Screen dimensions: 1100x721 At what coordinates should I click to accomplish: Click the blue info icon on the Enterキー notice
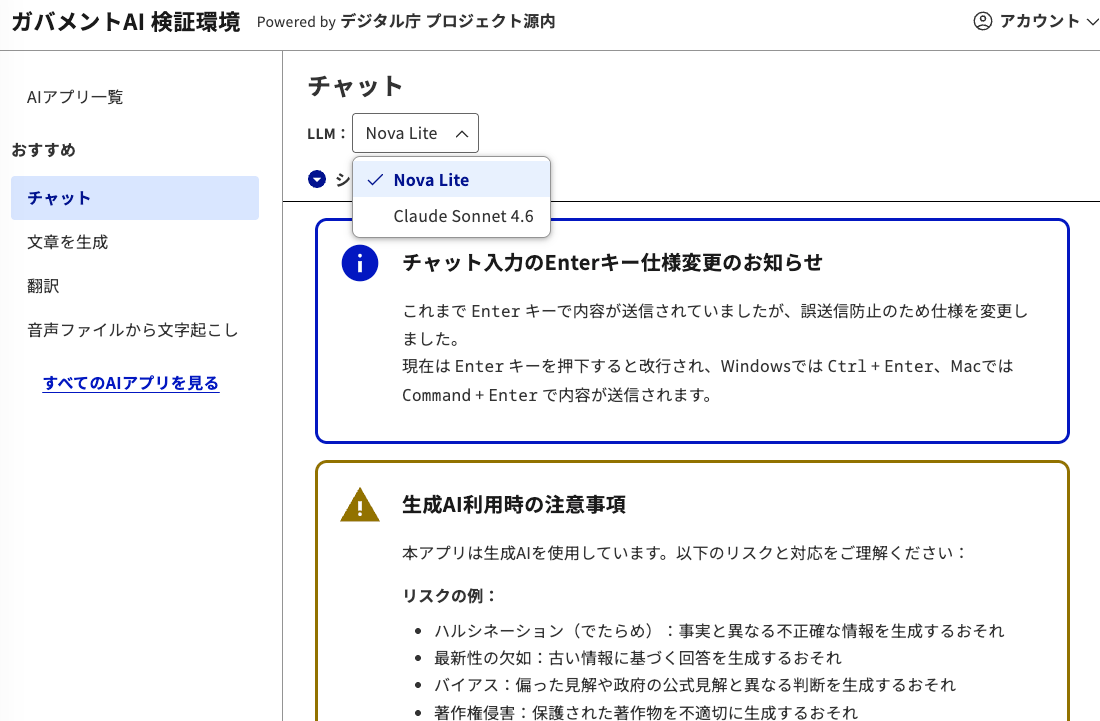point(360,263)
